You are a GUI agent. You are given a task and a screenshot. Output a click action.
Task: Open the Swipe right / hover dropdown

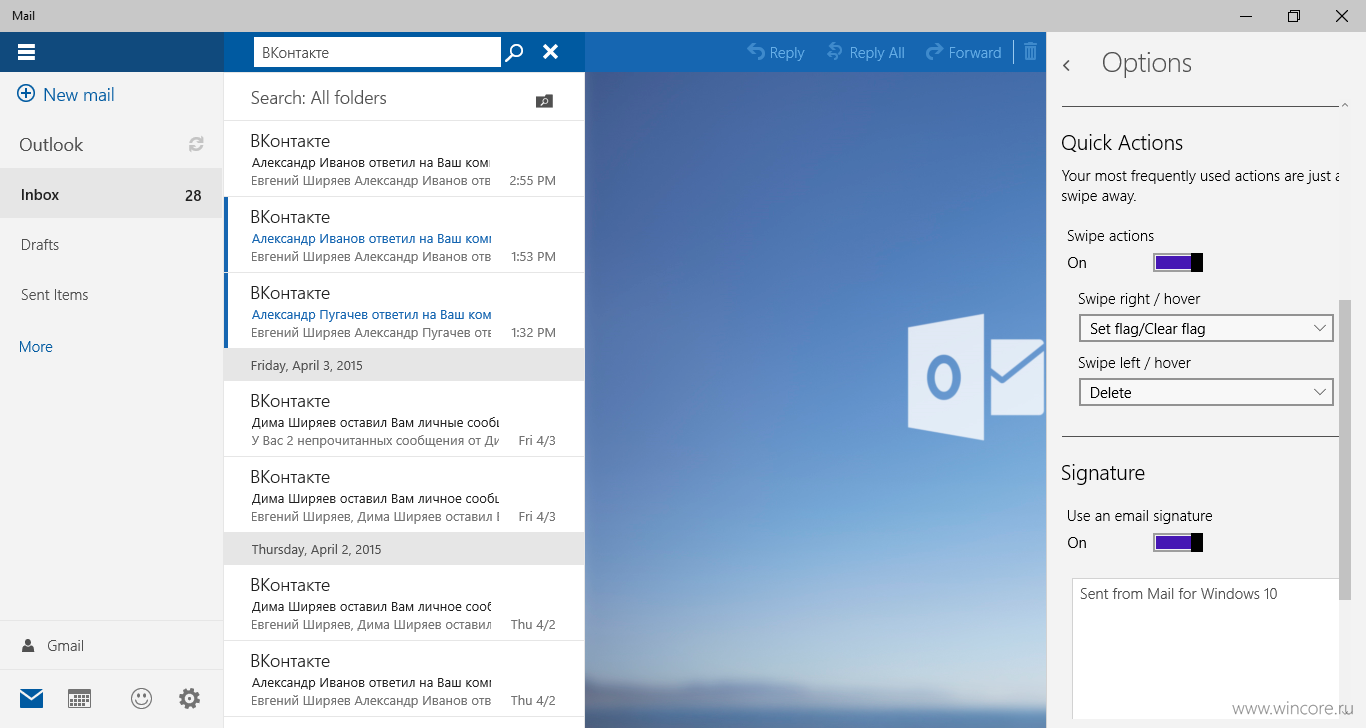click(1206, 329)
